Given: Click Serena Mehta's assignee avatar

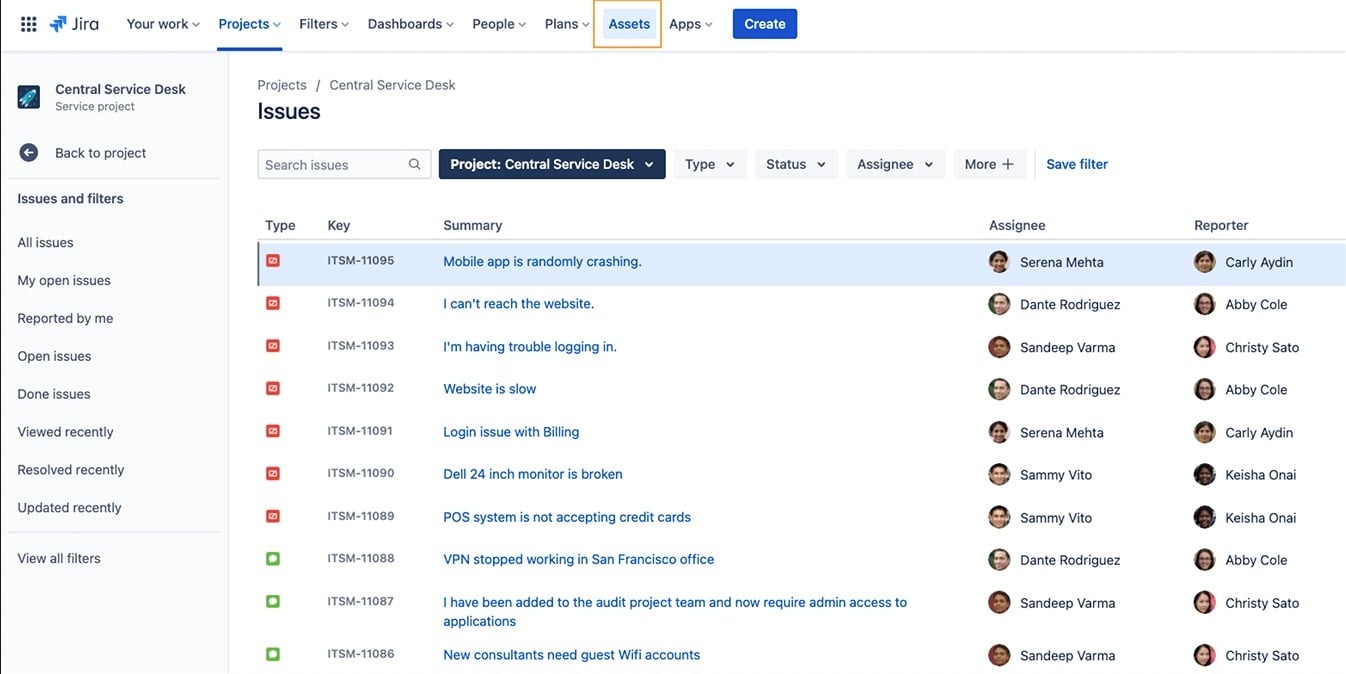Looking at the screenshot, I should coord(999,260).
